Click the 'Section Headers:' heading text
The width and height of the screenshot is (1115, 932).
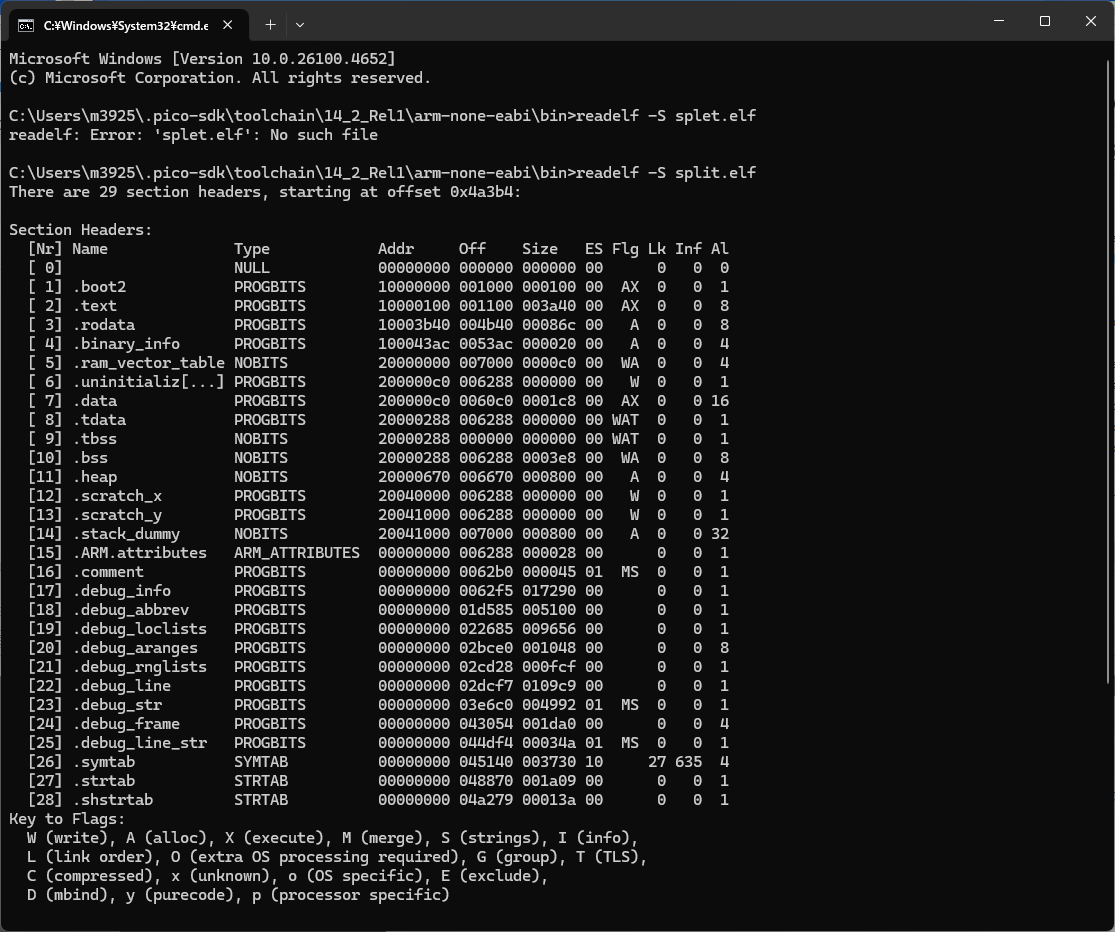tap(80, 230)
